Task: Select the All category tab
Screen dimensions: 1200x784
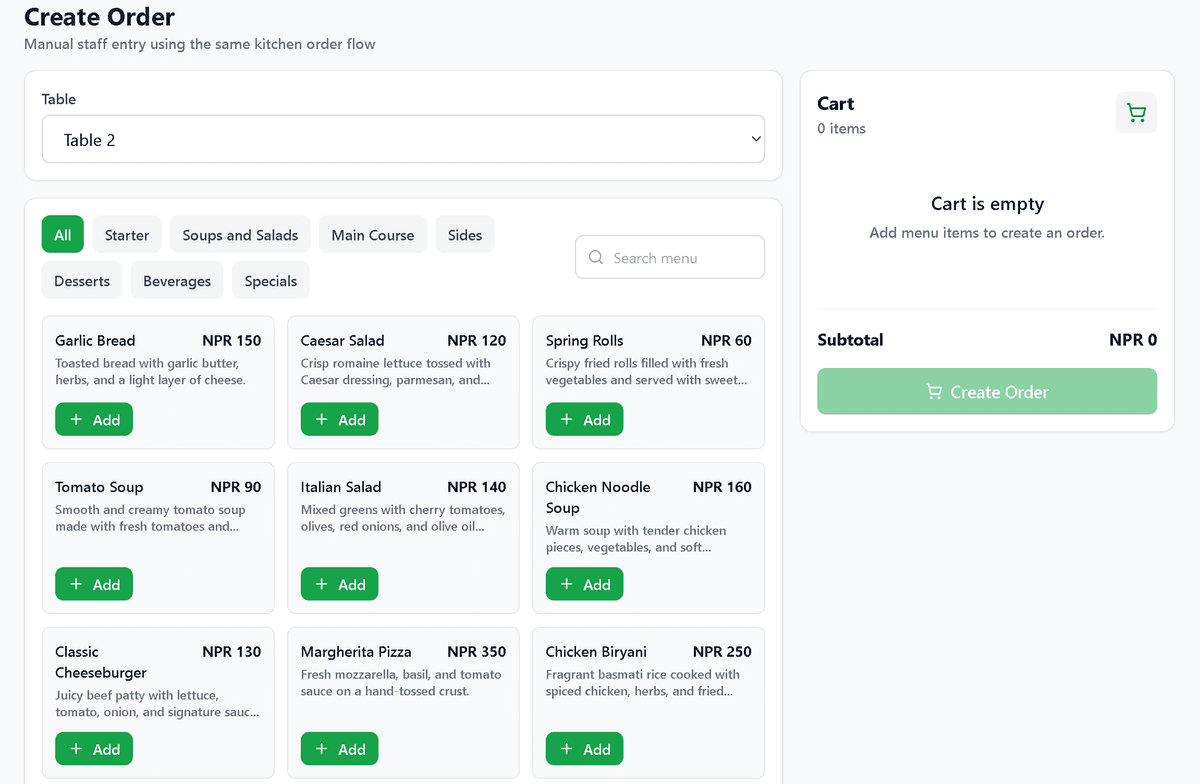Action: point(63,235)
